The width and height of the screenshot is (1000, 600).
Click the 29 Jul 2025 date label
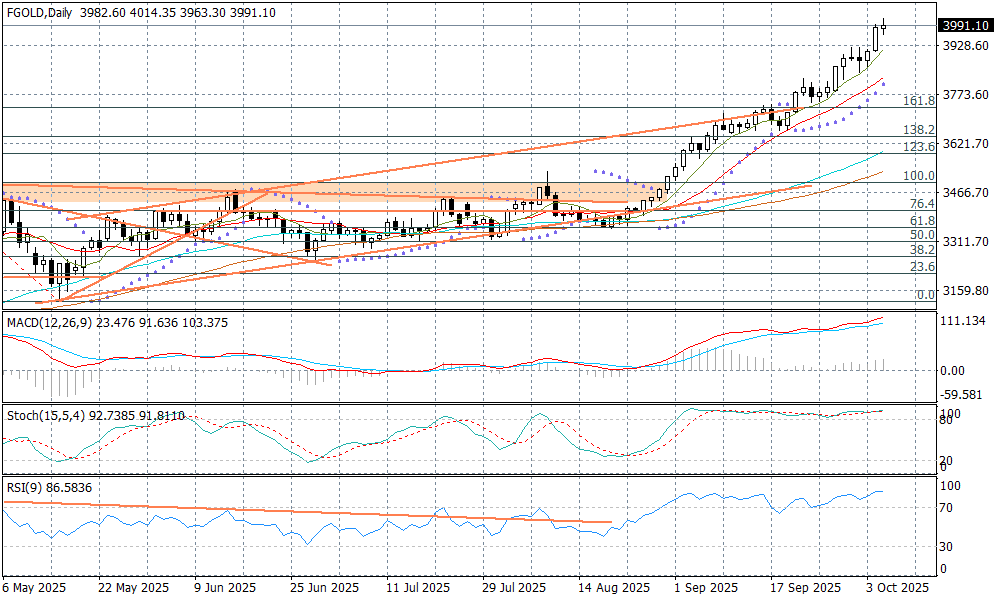[515, 588]
